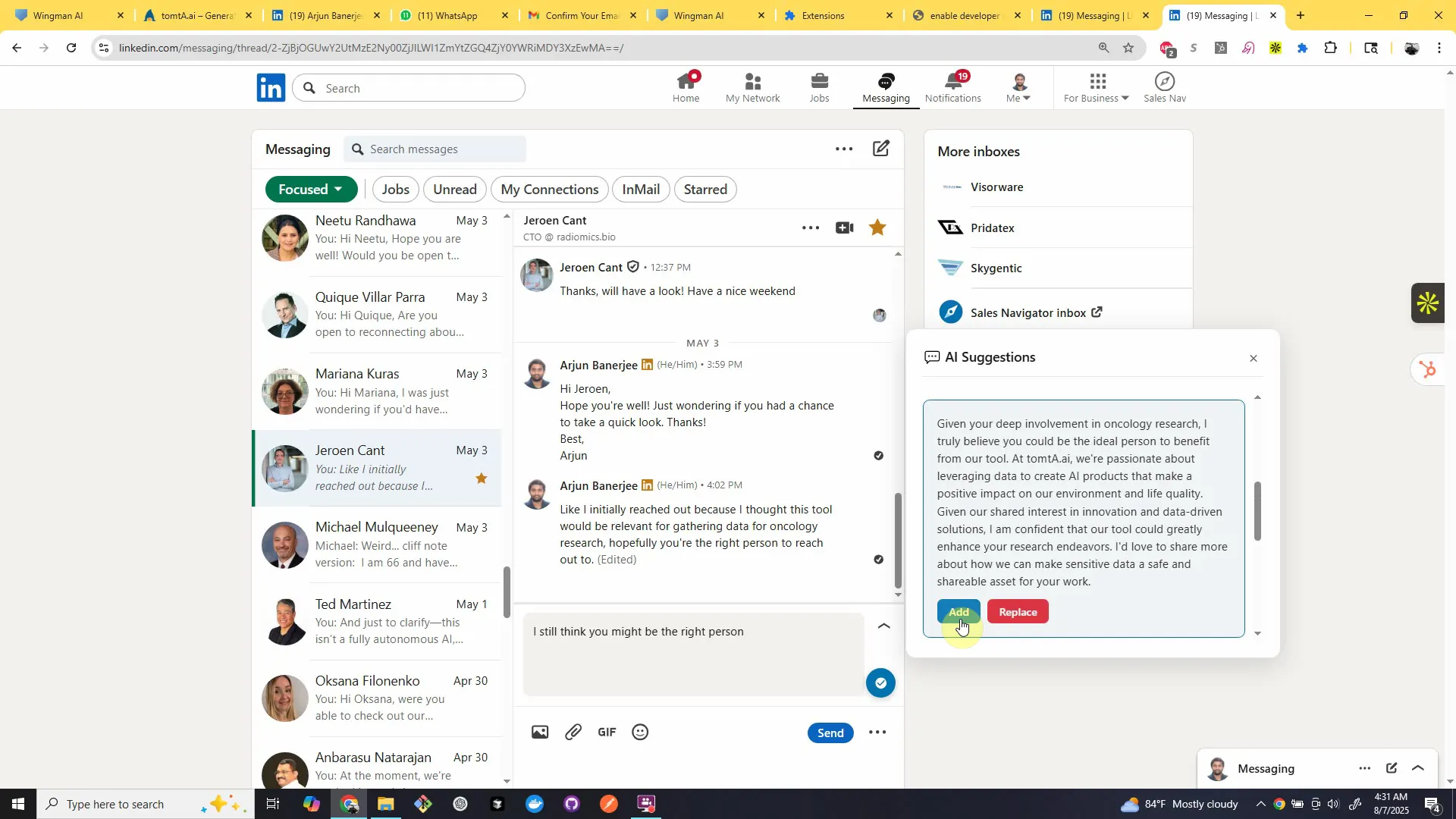Open the Chrome extensions puzzle icon
The image size is (1456, 819).
click(1331, 48)
